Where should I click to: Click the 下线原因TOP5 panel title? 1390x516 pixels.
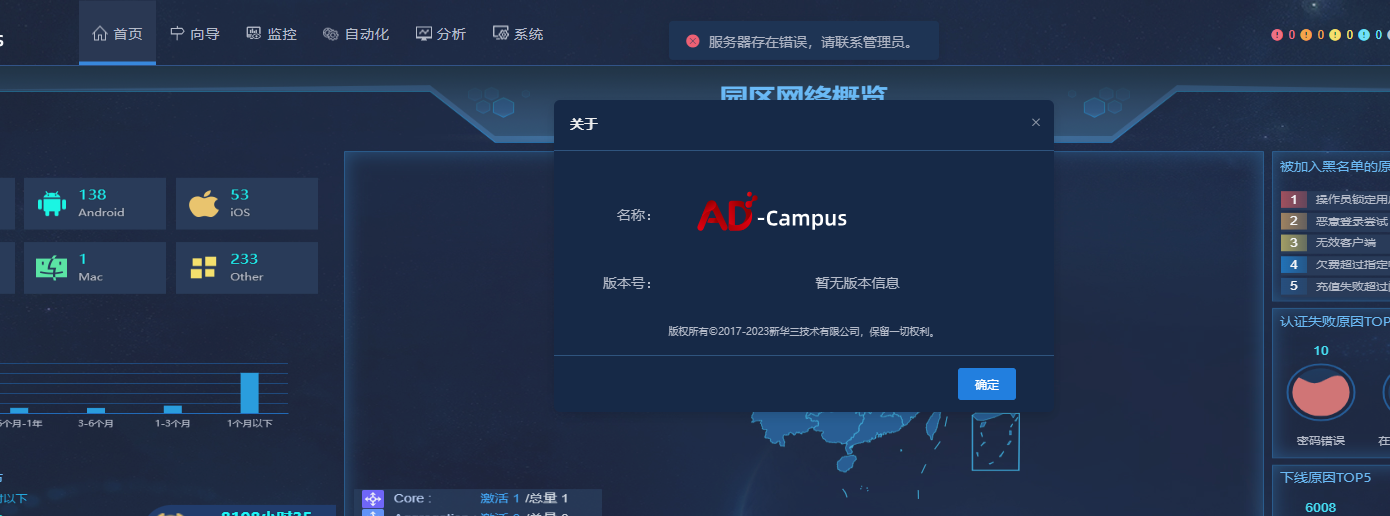[x=1325, y=476]
